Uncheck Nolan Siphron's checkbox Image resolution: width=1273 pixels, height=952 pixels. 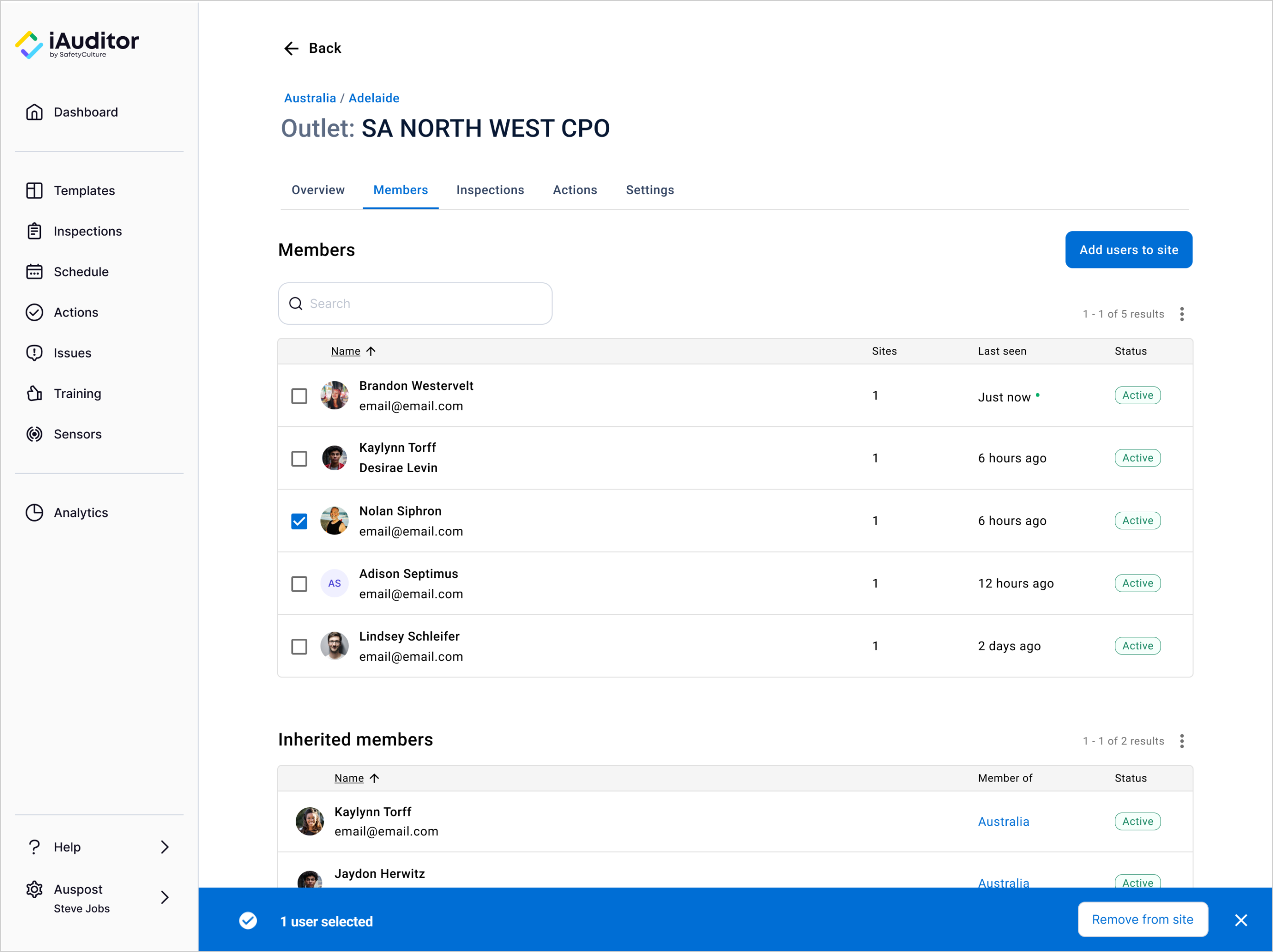click(299, 521)
